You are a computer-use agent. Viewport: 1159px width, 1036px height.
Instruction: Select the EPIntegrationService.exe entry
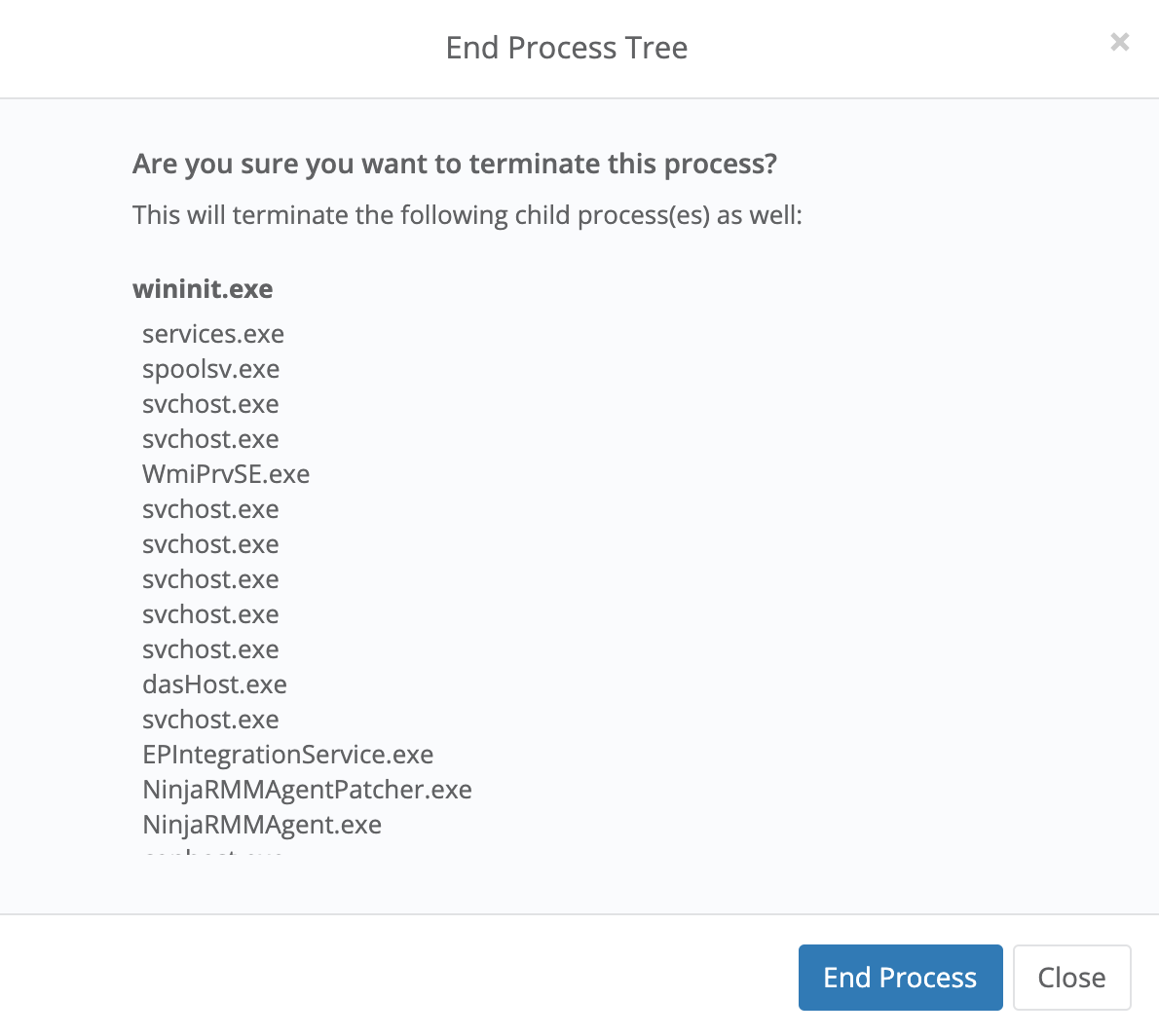287,755
